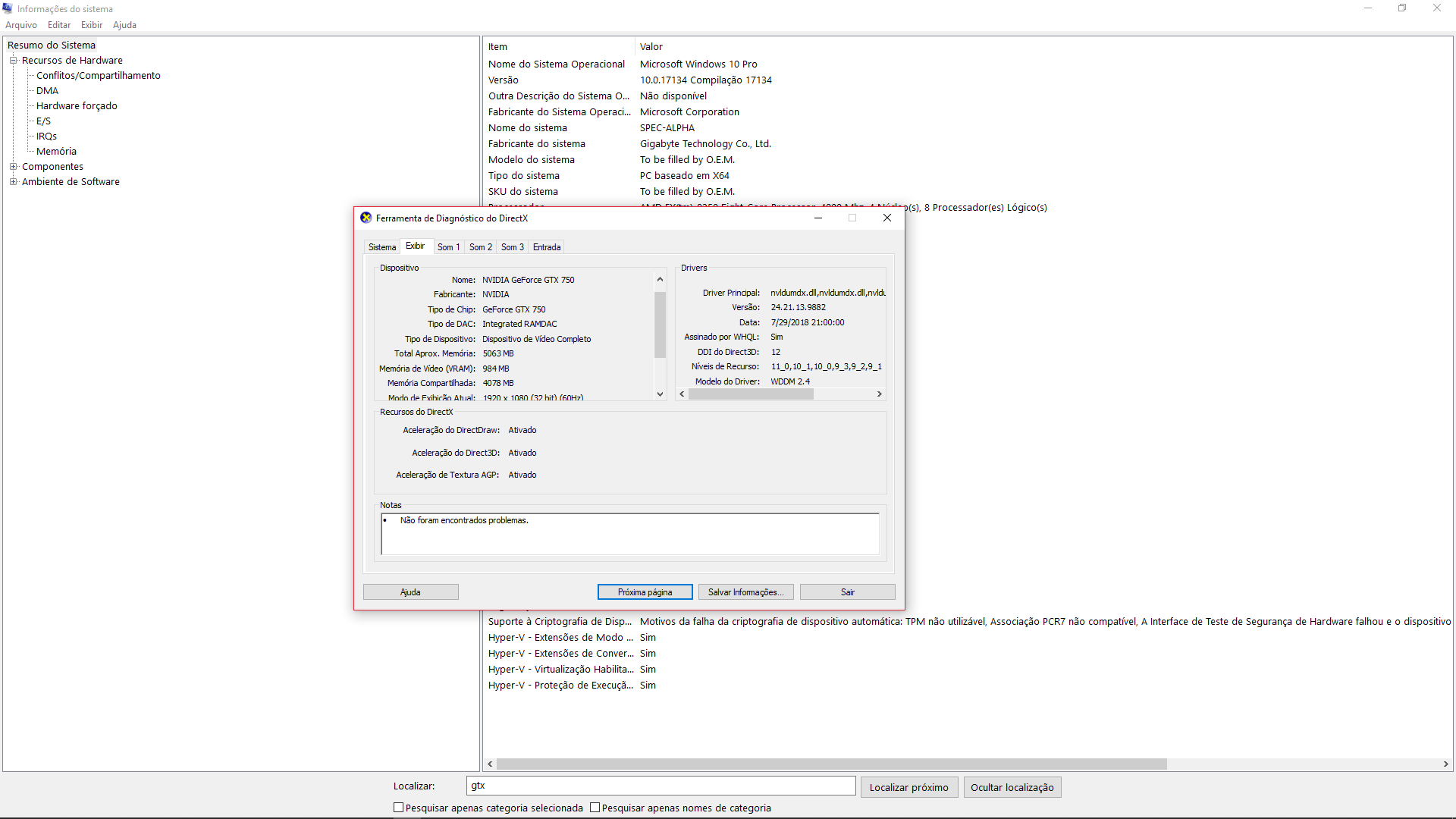Select row Nome do sistema

[x=968, y=127]
